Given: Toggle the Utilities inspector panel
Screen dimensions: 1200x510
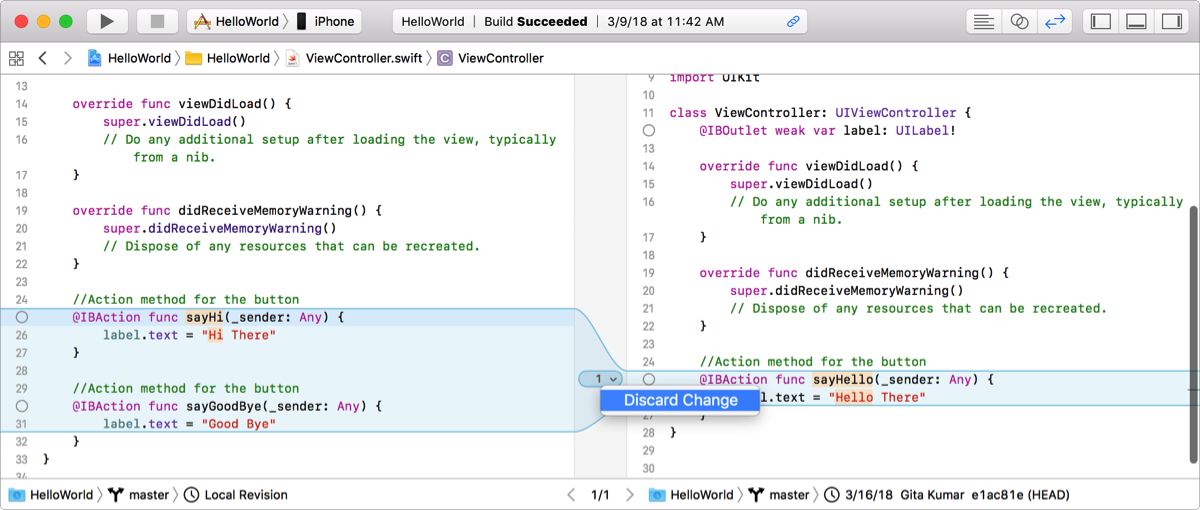Looking at the screenshot, I should pos(1170,21).
